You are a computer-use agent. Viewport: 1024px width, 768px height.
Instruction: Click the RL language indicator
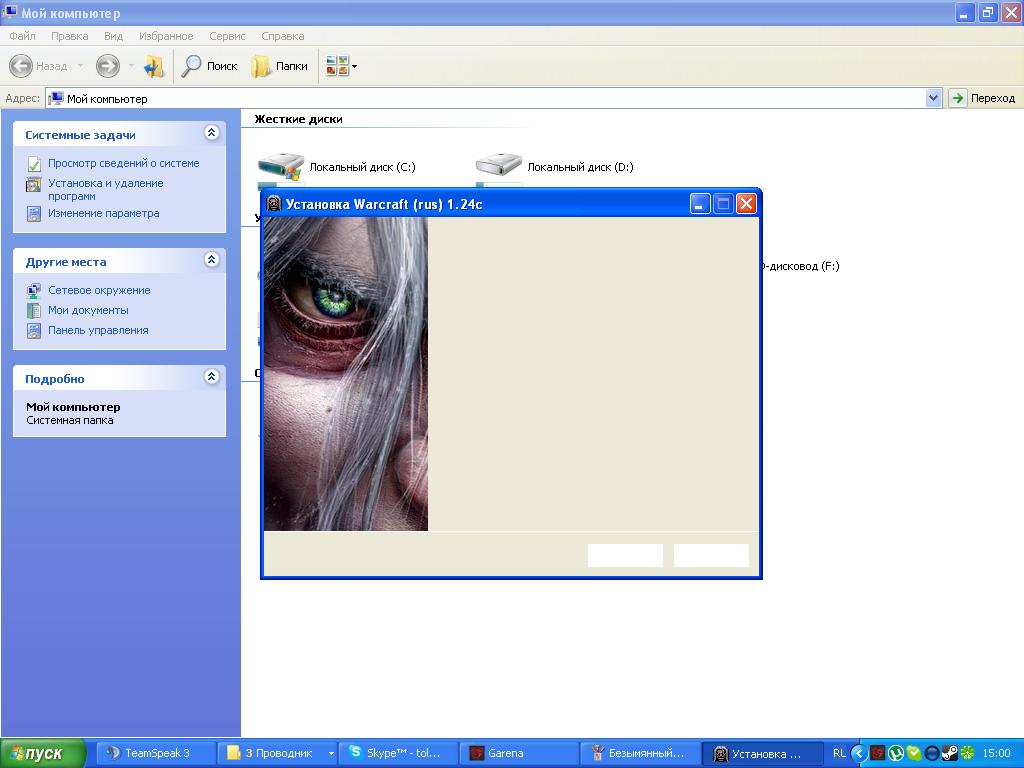[839, 754]
